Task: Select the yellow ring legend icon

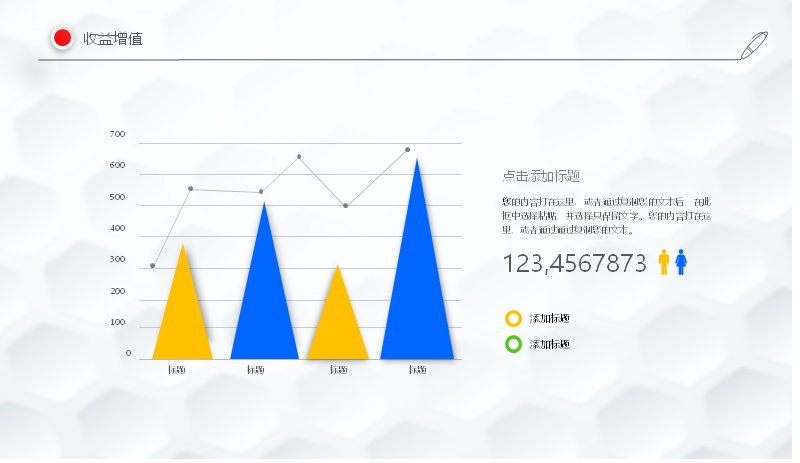Action: point(513,318)
